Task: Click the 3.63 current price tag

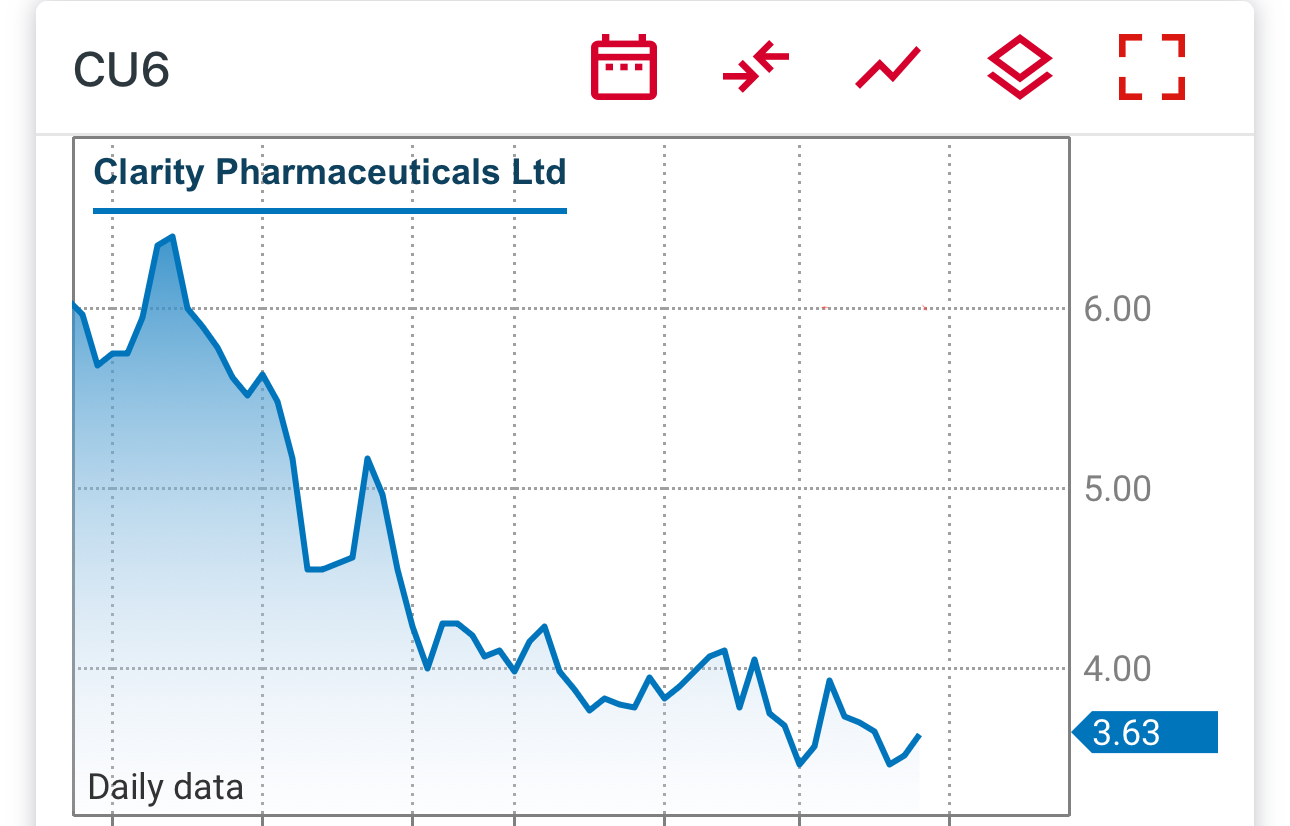Action: pos(1145,733)
